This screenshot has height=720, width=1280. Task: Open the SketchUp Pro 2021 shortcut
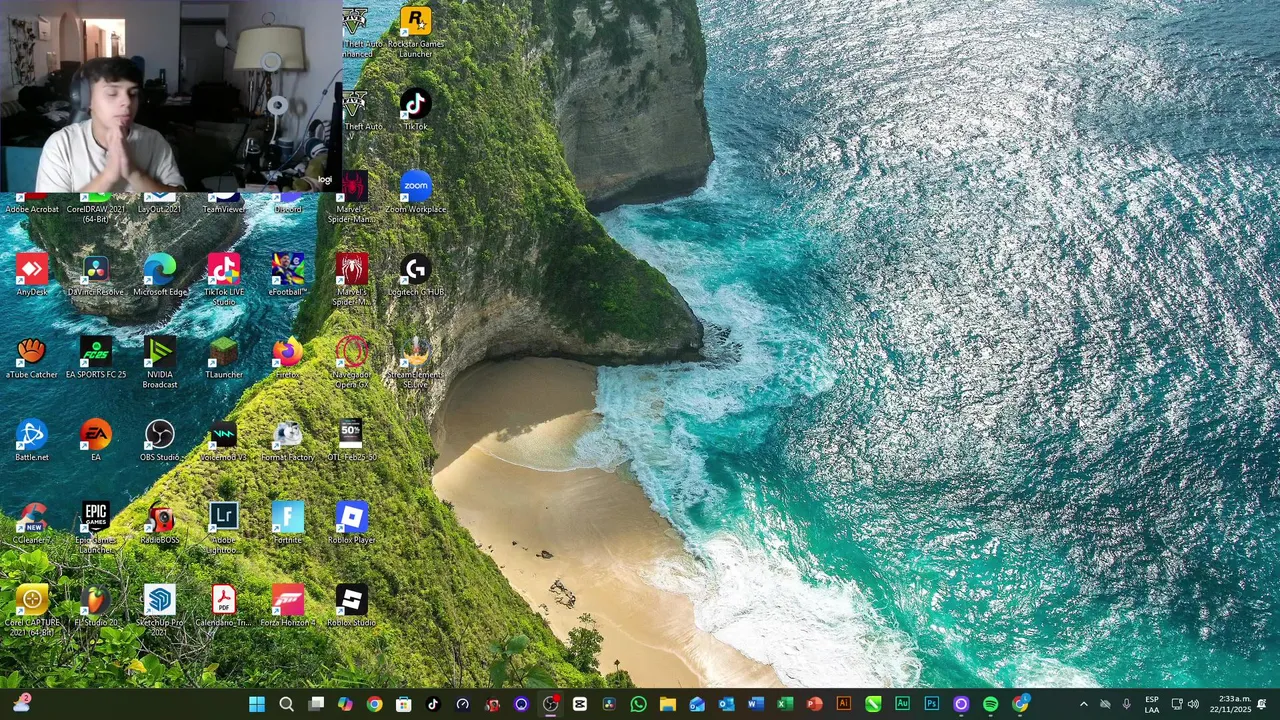[x=159, y=612]
